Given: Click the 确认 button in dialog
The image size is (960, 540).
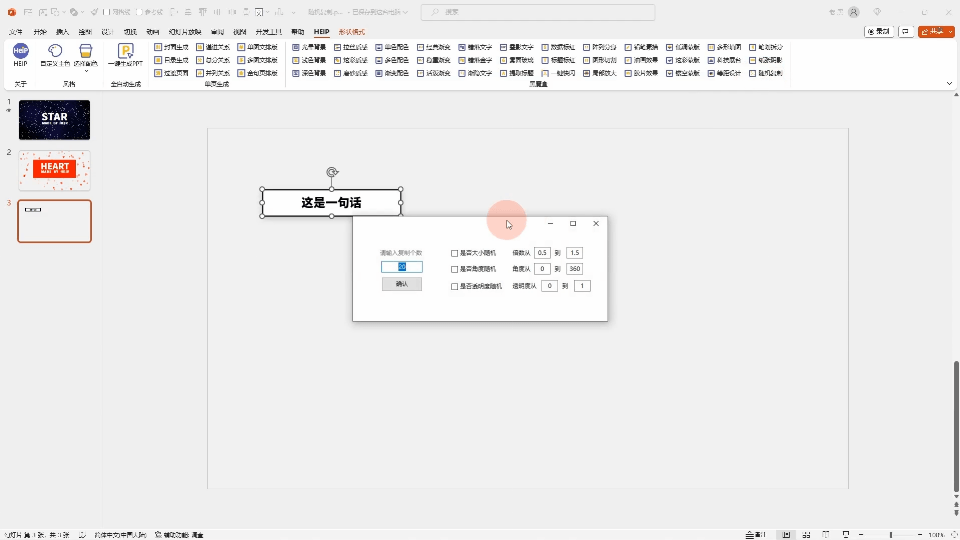Looking at the screenshot, I should pos(402,284).
